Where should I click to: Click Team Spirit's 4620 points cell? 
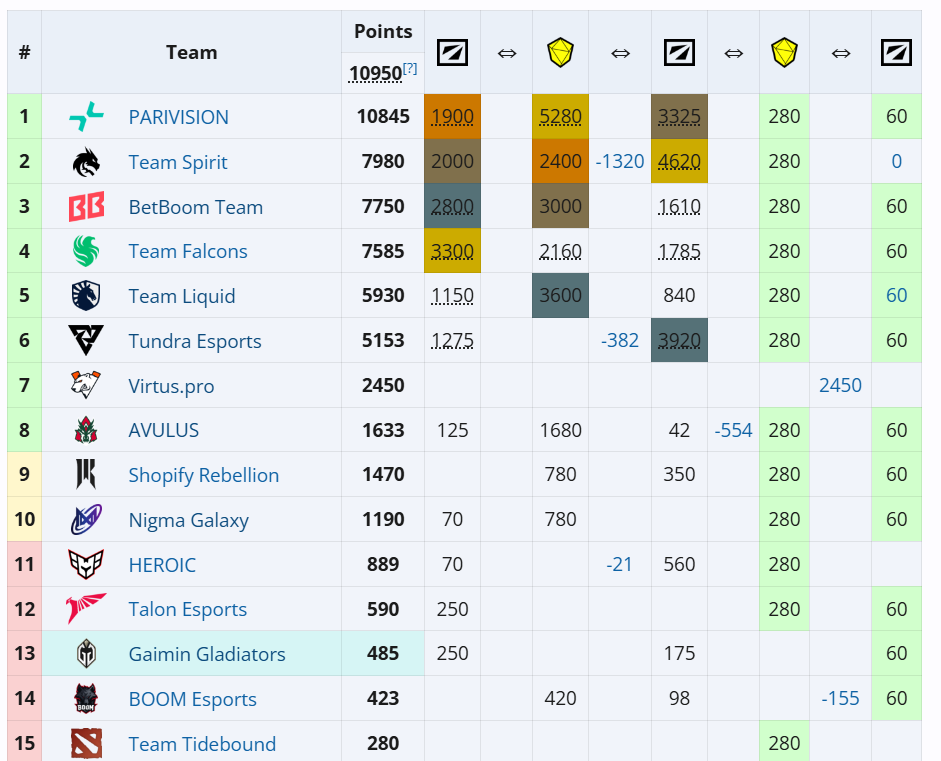(679, 161)
